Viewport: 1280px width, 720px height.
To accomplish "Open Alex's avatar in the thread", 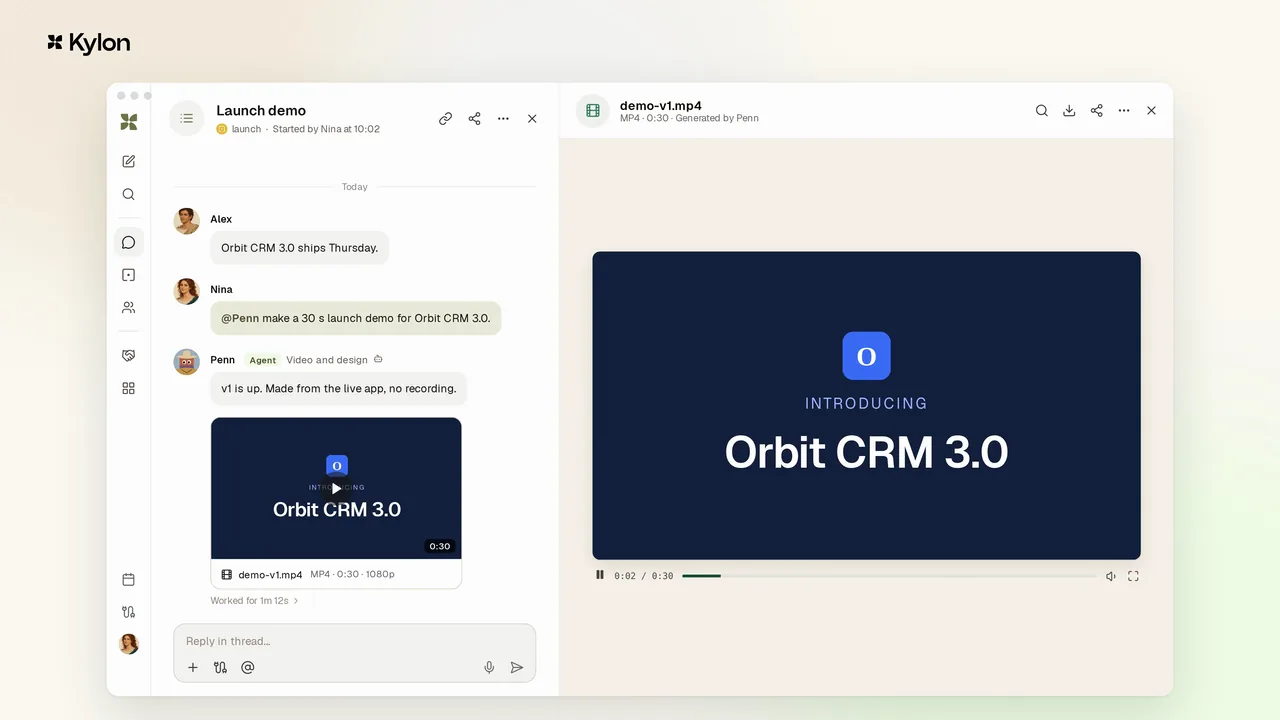I will click(187, 221).
